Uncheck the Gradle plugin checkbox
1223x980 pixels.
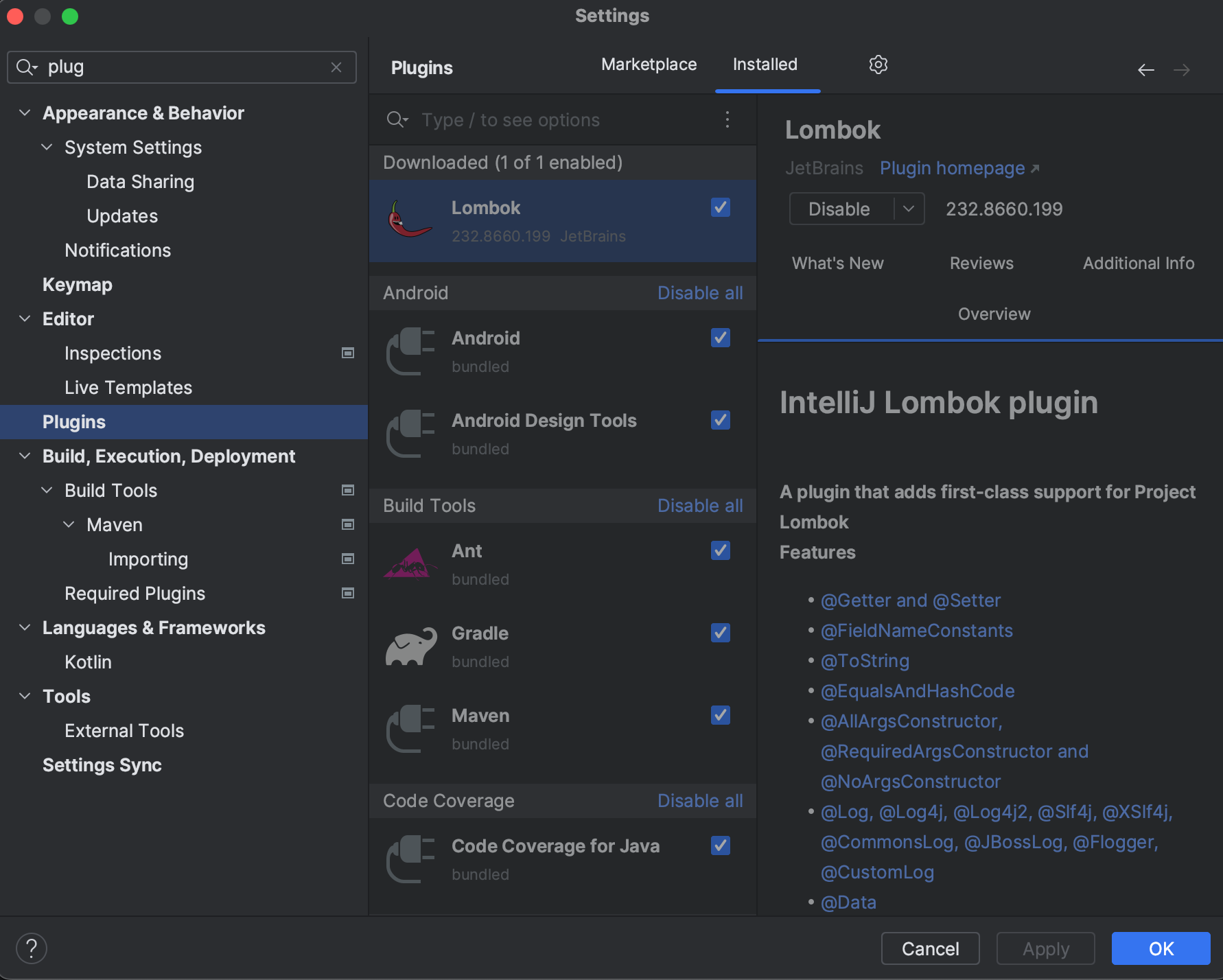point(721,633)
